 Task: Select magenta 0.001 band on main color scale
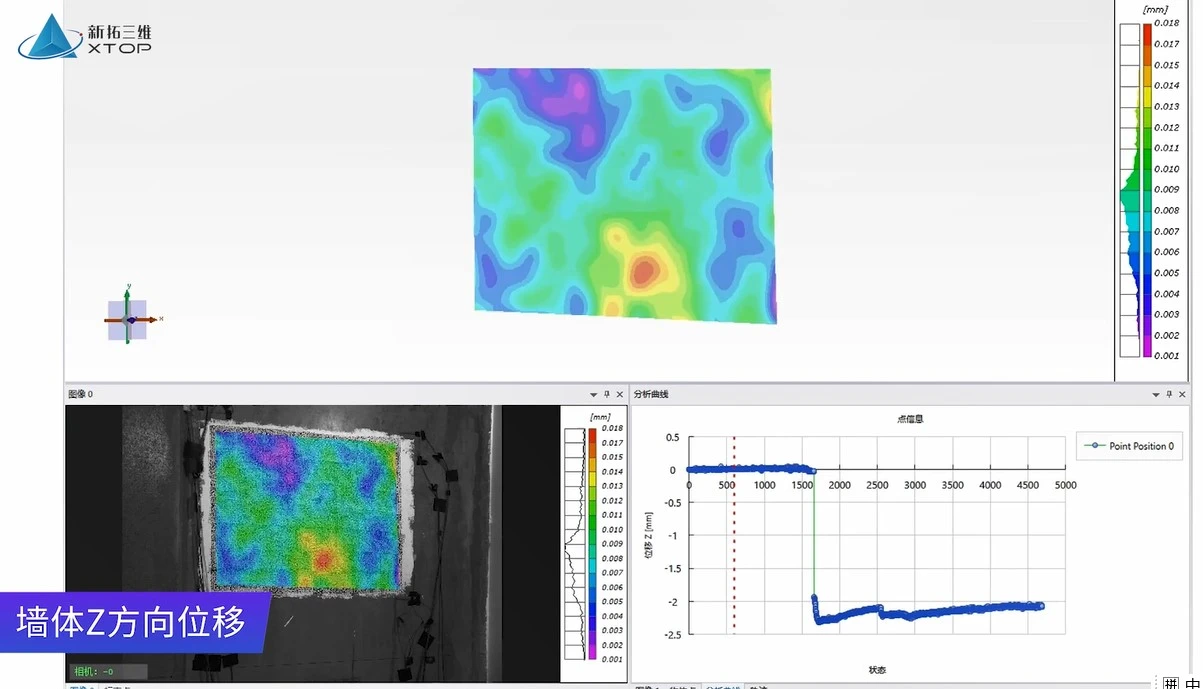1145,346
